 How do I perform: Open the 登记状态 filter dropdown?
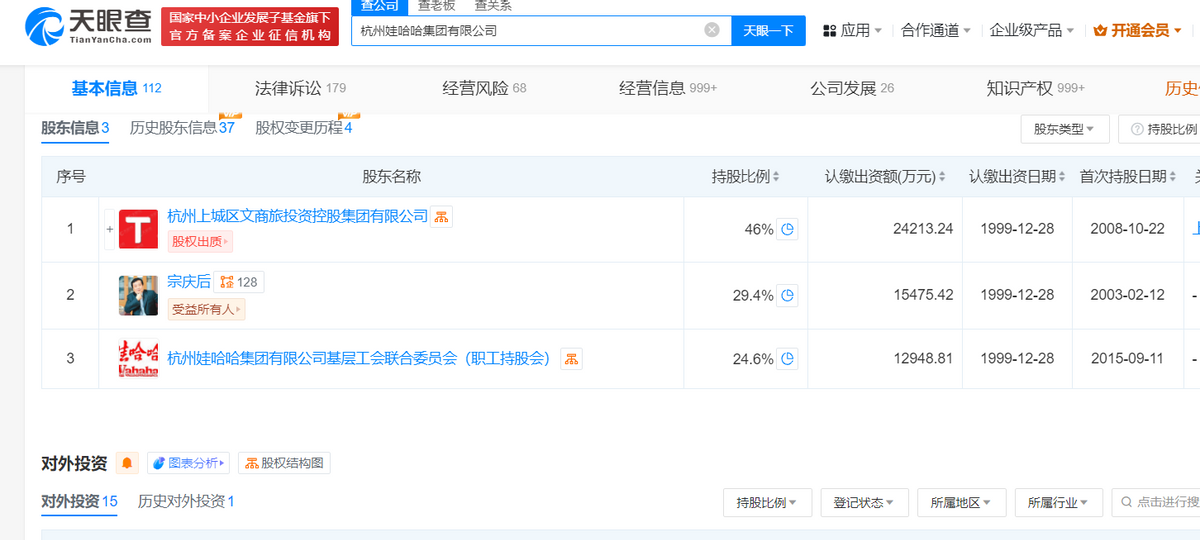pyautogui.click(x=864, y=502)
